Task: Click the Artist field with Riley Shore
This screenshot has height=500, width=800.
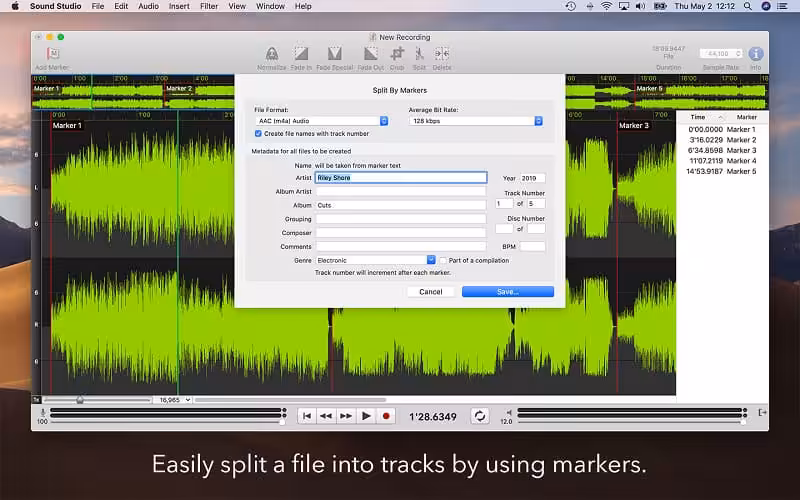Action: point(401,178)
